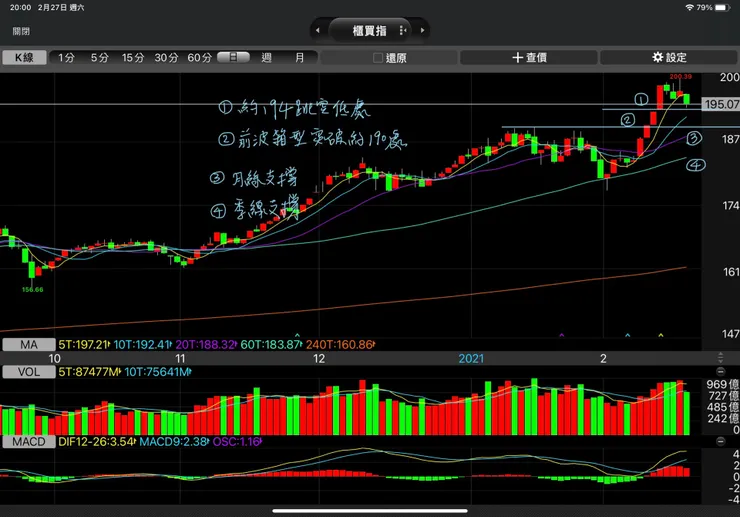Select the K線 chart type tab
This screenshot has height=517, width=740.
pos(24,58)
